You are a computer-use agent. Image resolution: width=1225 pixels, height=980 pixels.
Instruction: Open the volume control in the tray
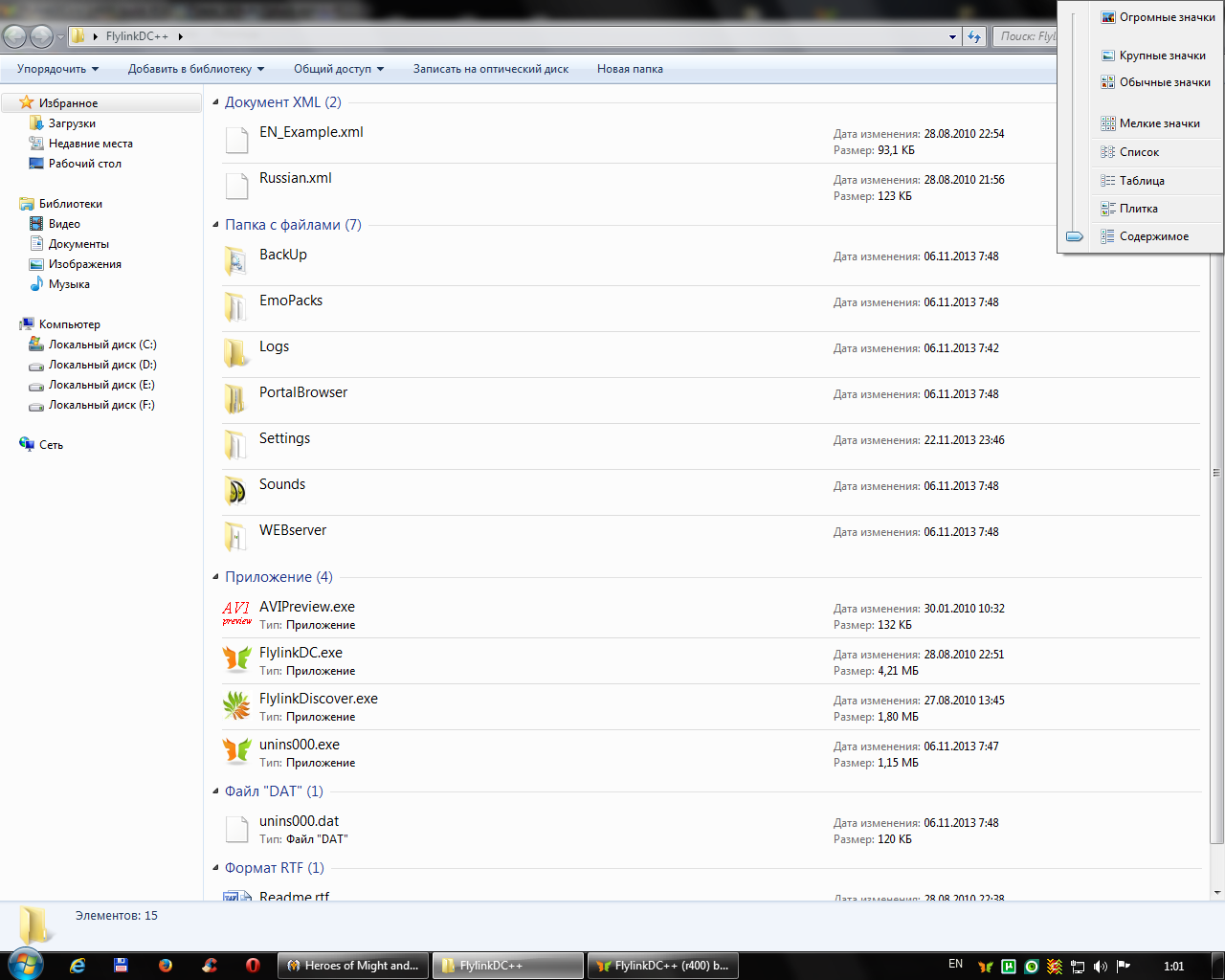pos(1101,967)
